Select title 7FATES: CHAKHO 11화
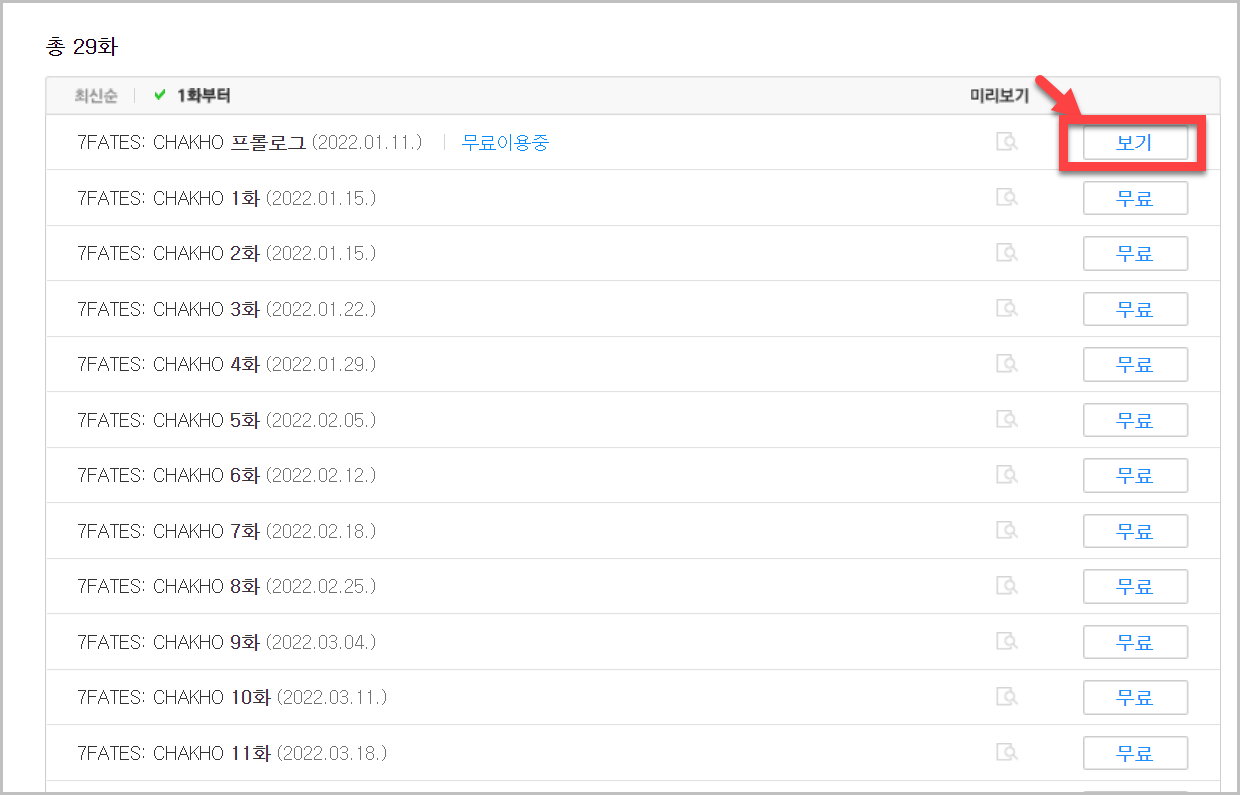Image resolution: width=1240 pixels, height=795 pixels. coord(174,753)
